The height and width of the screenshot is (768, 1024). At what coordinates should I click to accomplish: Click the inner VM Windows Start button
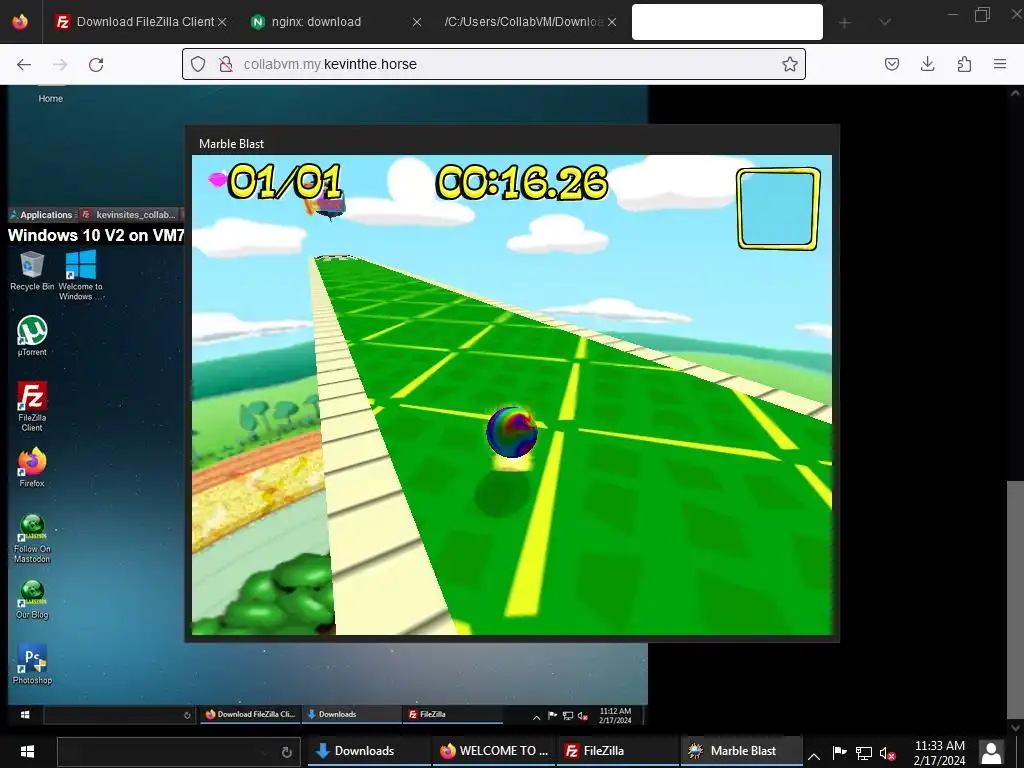click(25, 714)
